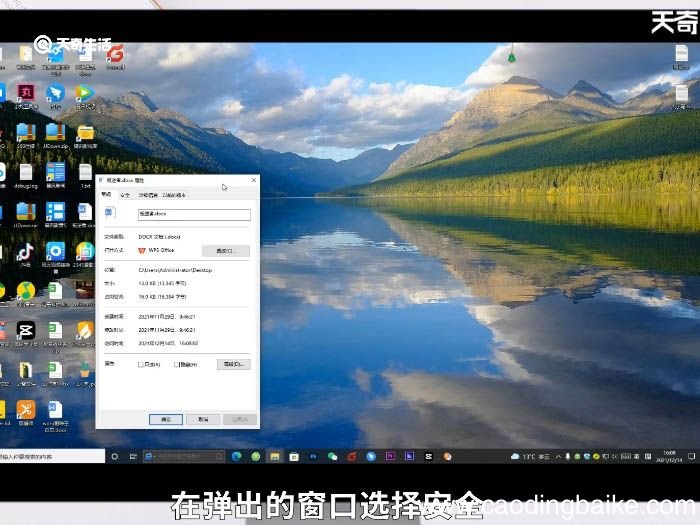
Task: Open Photoshop from the taskbar
Action: pyautogui.click(x=313, y=456)
